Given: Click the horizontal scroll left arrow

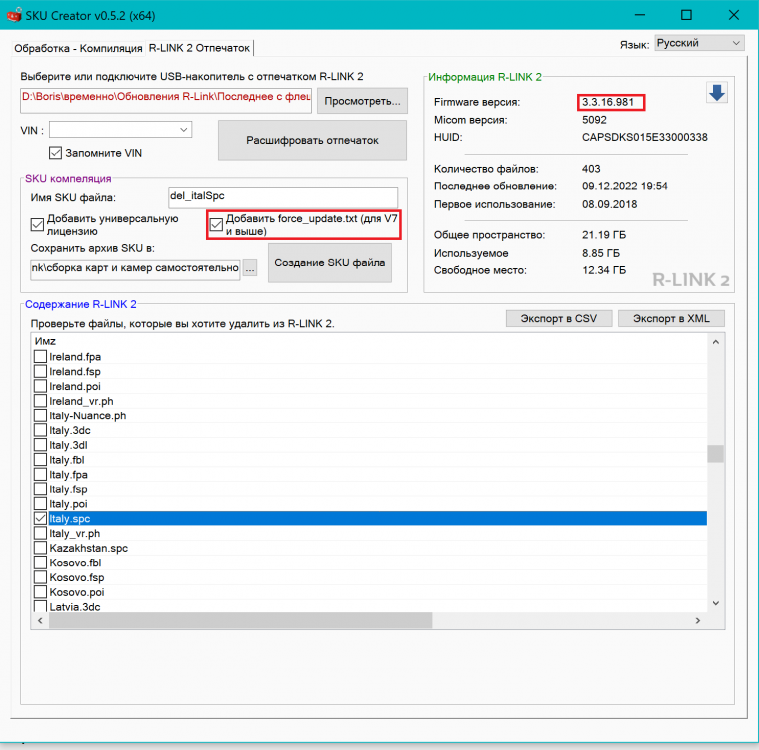Looking at the screenshot, I should click(x=40, y=620).
